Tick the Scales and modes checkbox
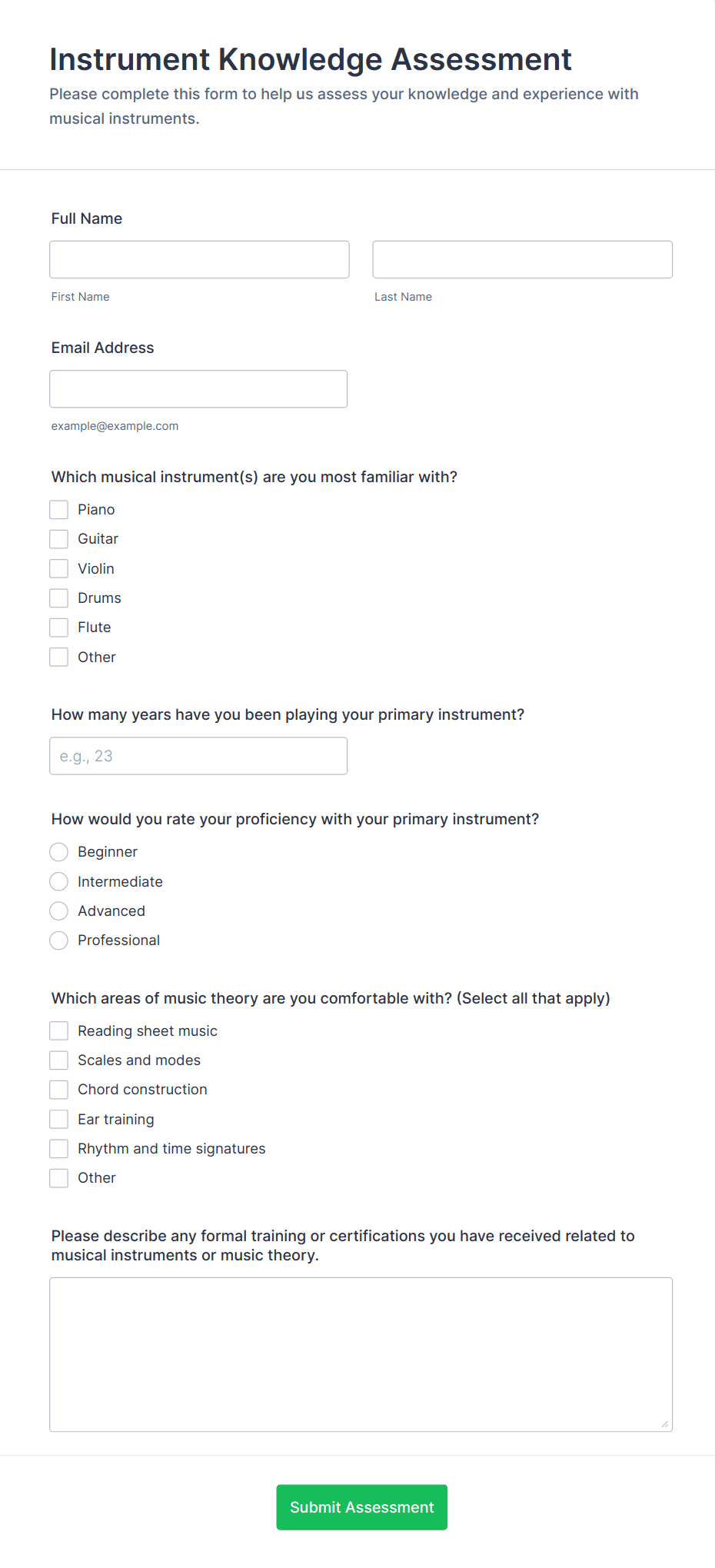Image resolution: width=715 pixels, height=1568 pixels. pos(59,1060)
